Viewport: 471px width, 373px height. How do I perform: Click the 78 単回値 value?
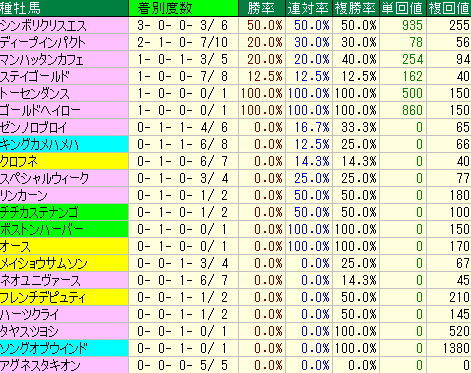(416, 42)
